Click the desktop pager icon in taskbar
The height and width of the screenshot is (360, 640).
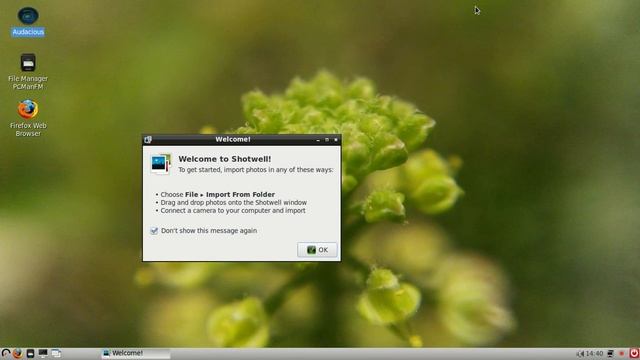tap(56, 353)
